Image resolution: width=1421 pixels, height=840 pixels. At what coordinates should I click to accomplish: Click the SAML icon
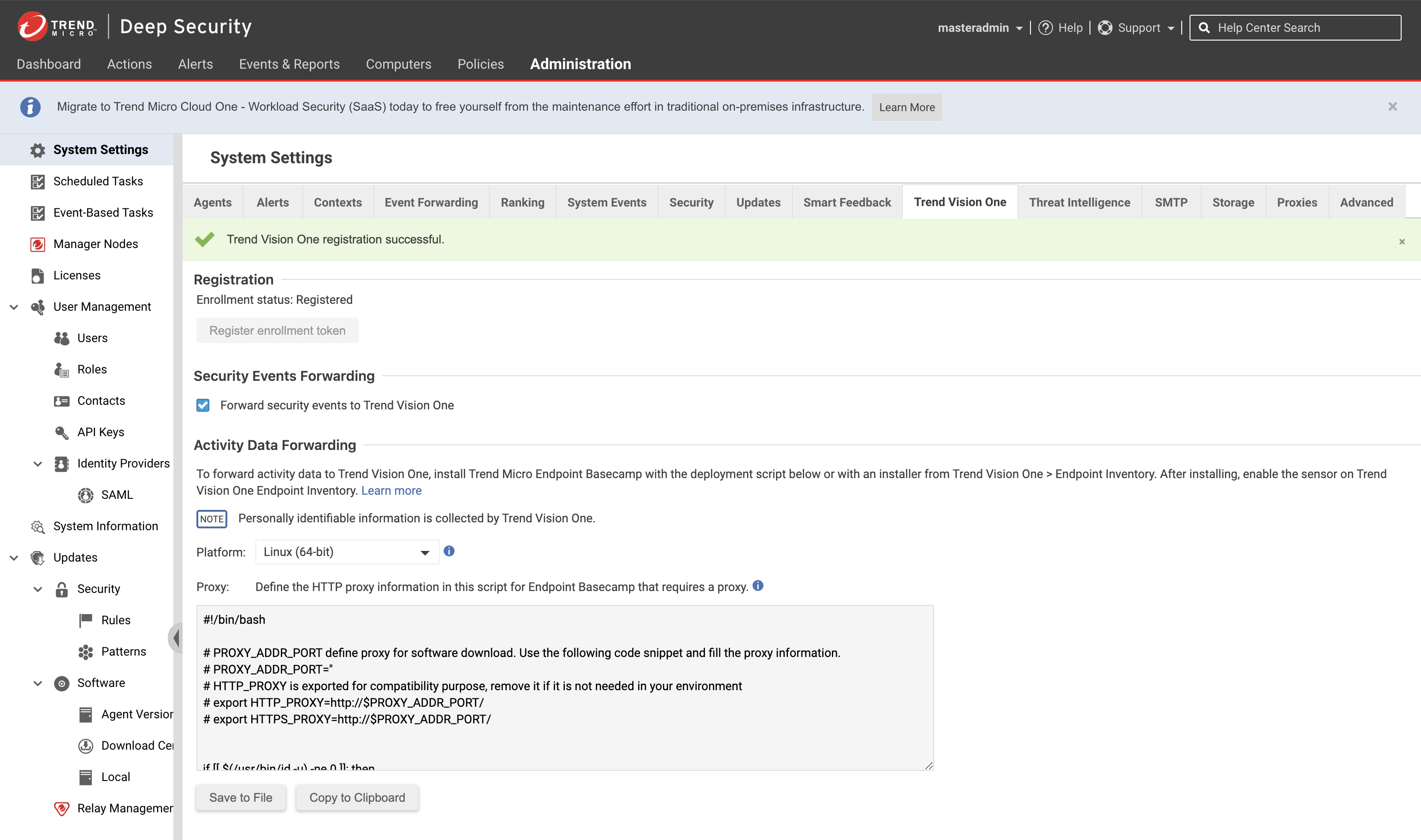pyautogui.click(x=85, y=495)
